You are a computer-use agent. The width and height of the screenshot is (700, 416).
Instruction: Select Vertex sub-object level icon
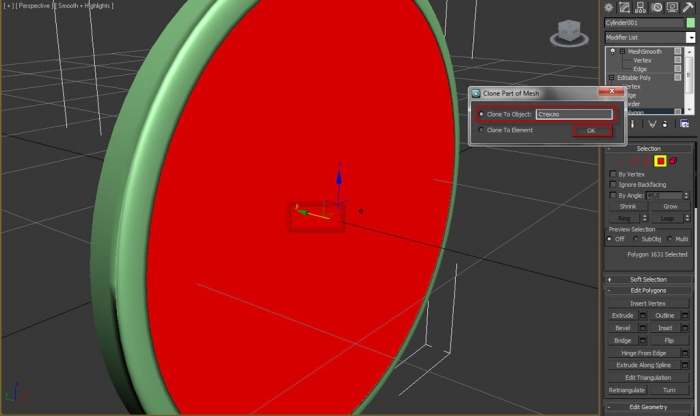point(620,161)
